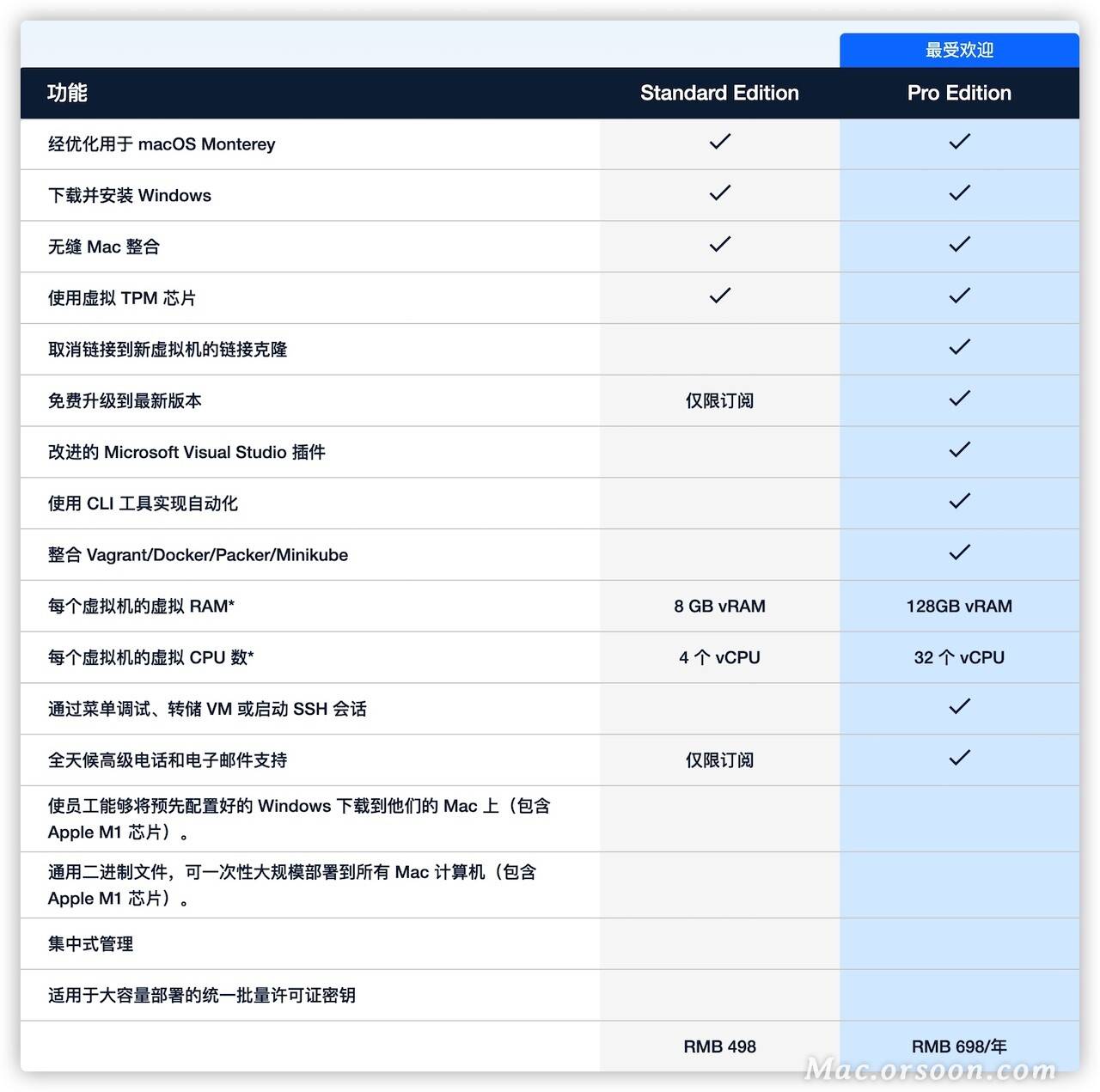This screenshot has width=1100, height=1092.
Task: Toggle the SSH 会话 Pro Edition checkmark
Action: click(x=959, y=707)
